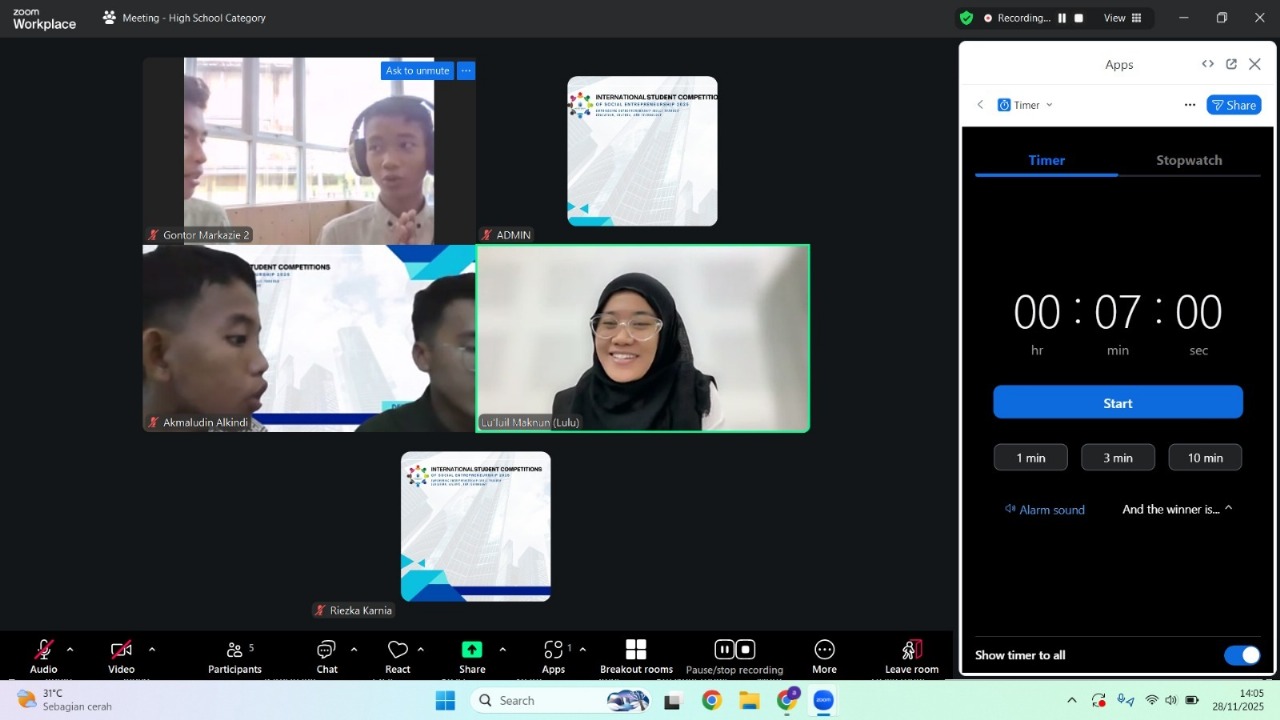
Task: Click the minutes value 07 in timer
Action: click(1117, 313)
